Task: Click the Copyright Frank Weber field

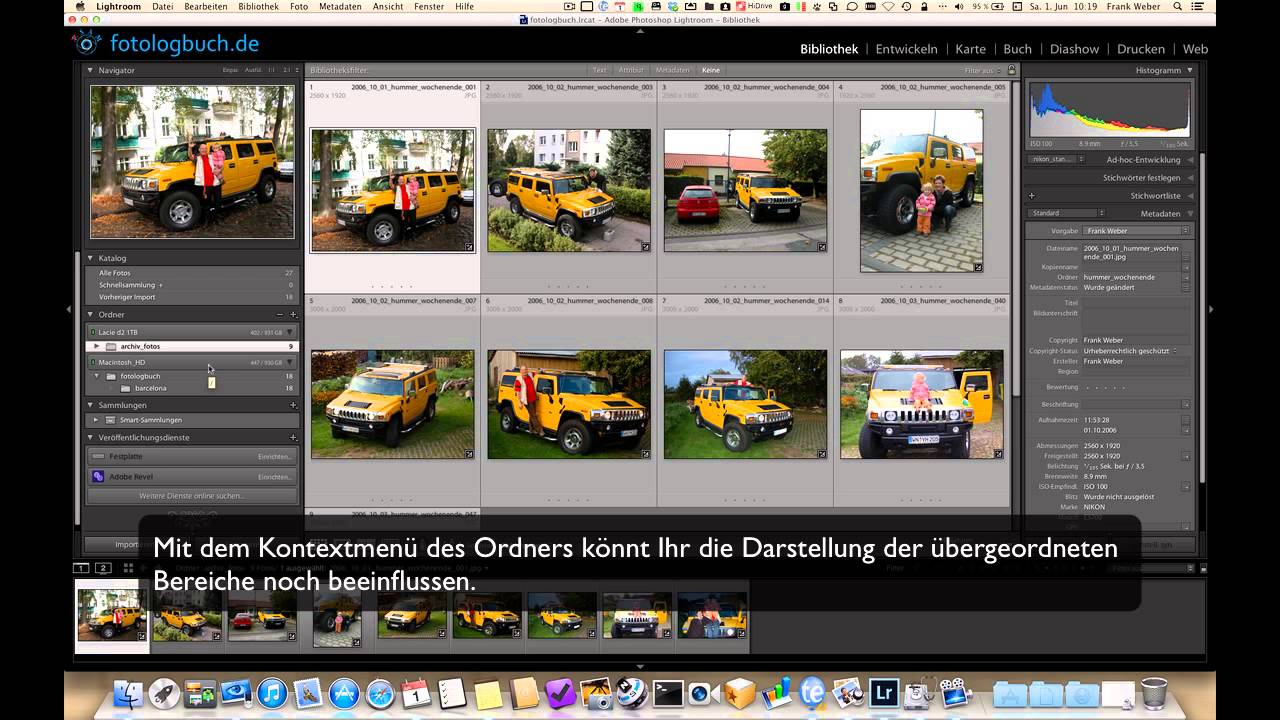Action: [1136, 340]
